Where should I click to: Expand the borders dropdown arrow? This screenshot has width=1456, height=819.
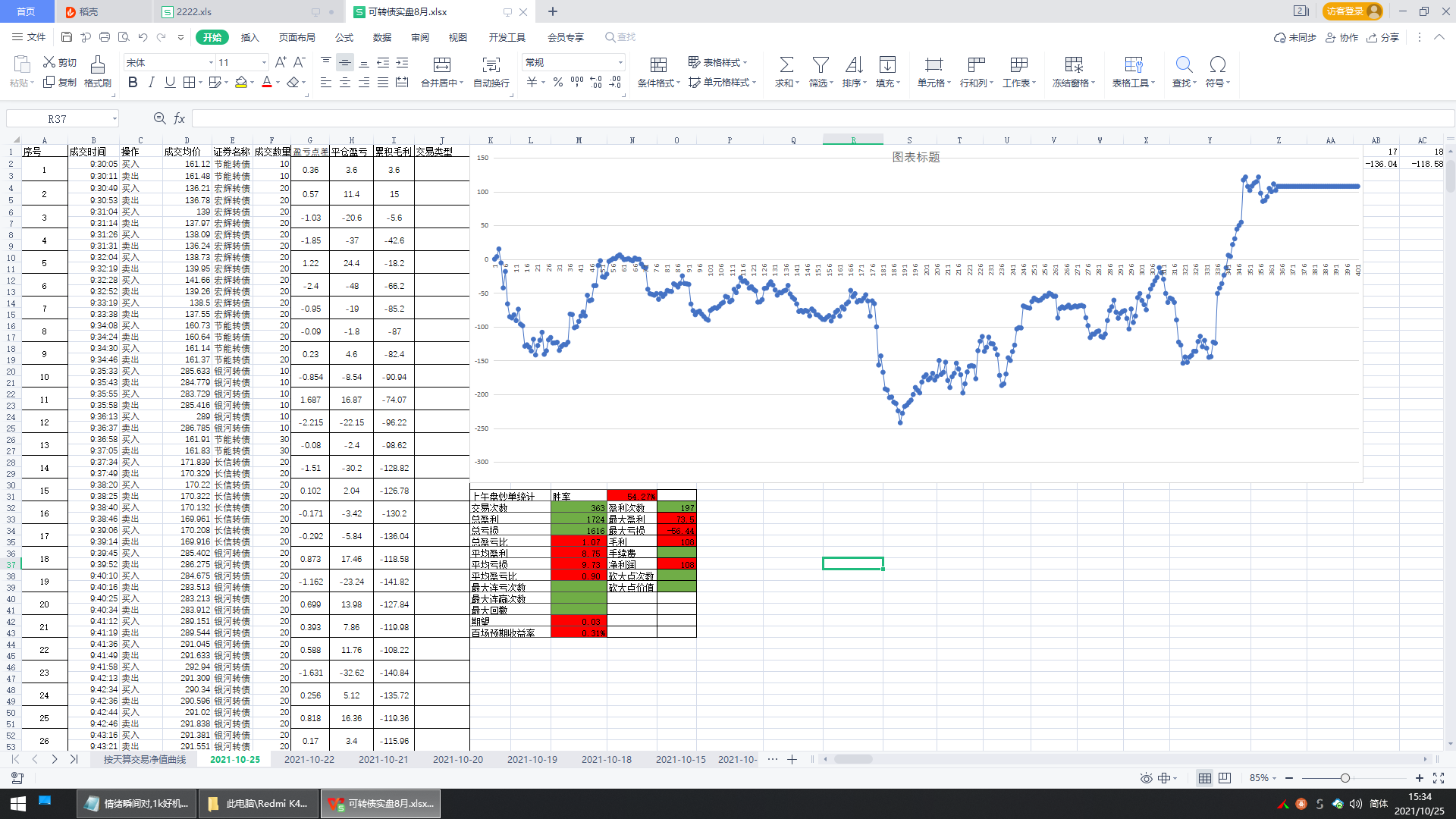(200, 82)
